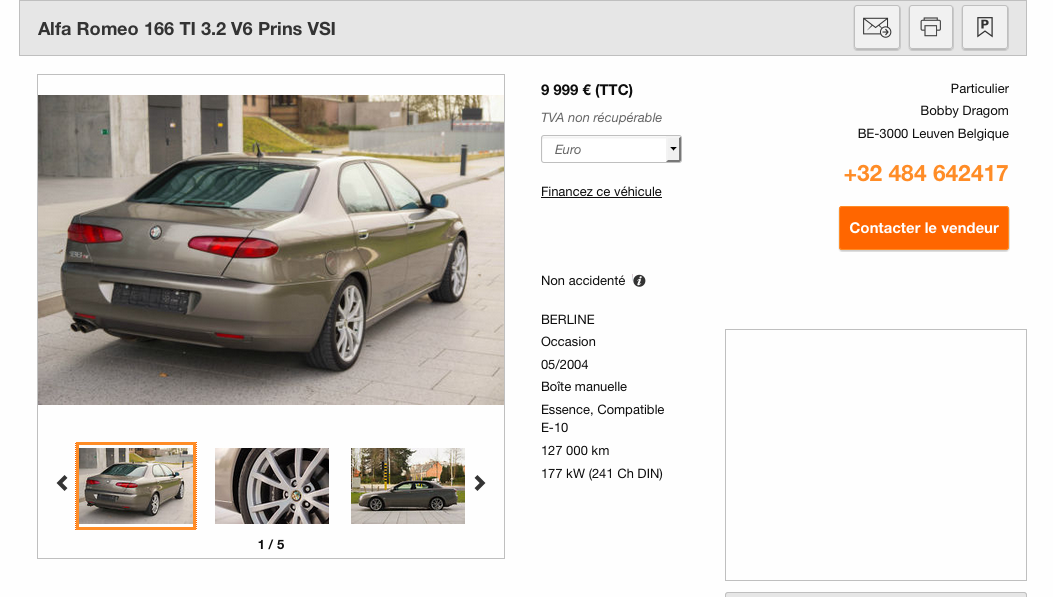Save listing to the parking bookmark
1053x597 pixels.
coord(985,28)
